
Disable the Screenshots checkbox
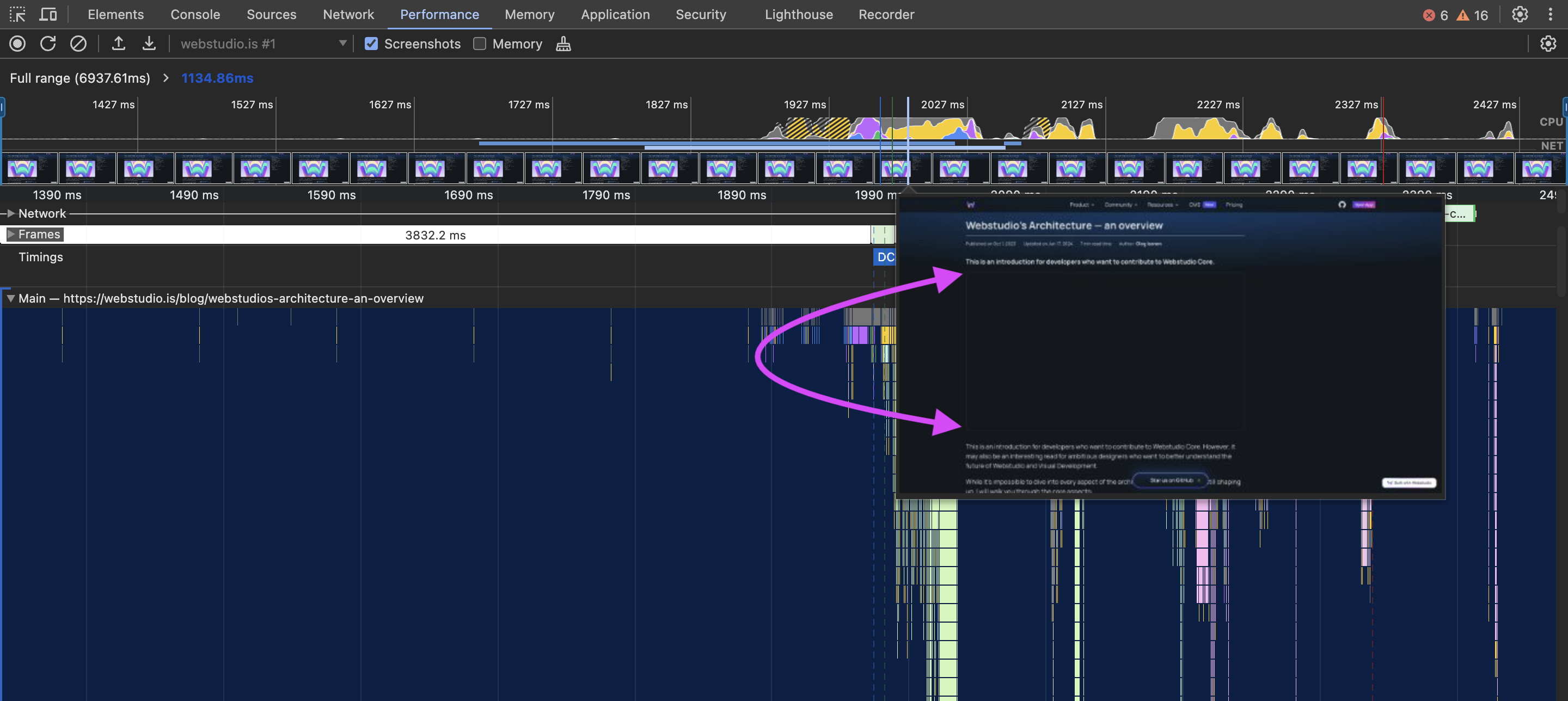click(371, 43)
